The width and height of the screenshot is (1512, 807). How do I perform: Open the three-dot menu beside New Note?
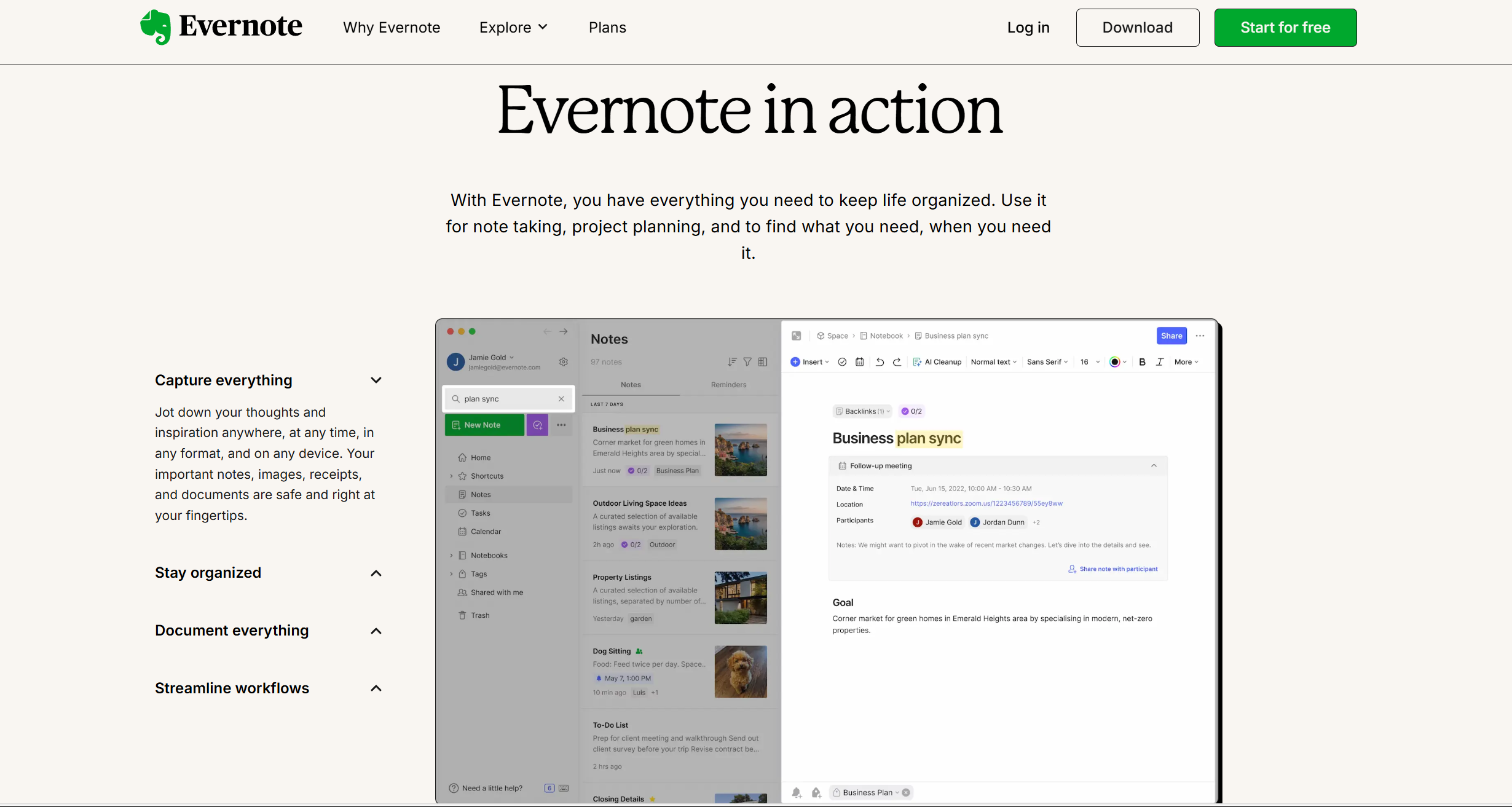point(561,425)
